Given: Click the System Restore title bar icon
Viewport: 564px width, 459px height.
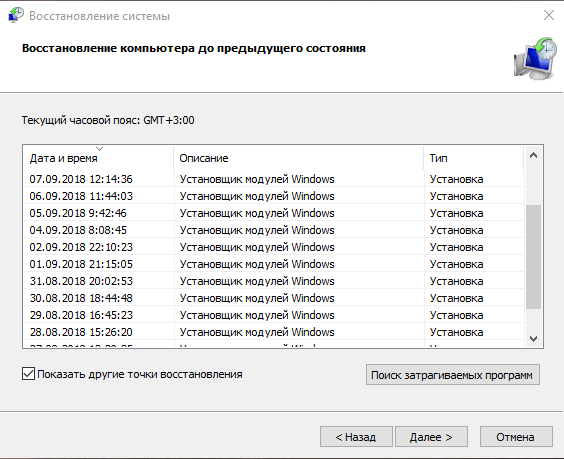Looking at the screenshot, I should 15,15.
